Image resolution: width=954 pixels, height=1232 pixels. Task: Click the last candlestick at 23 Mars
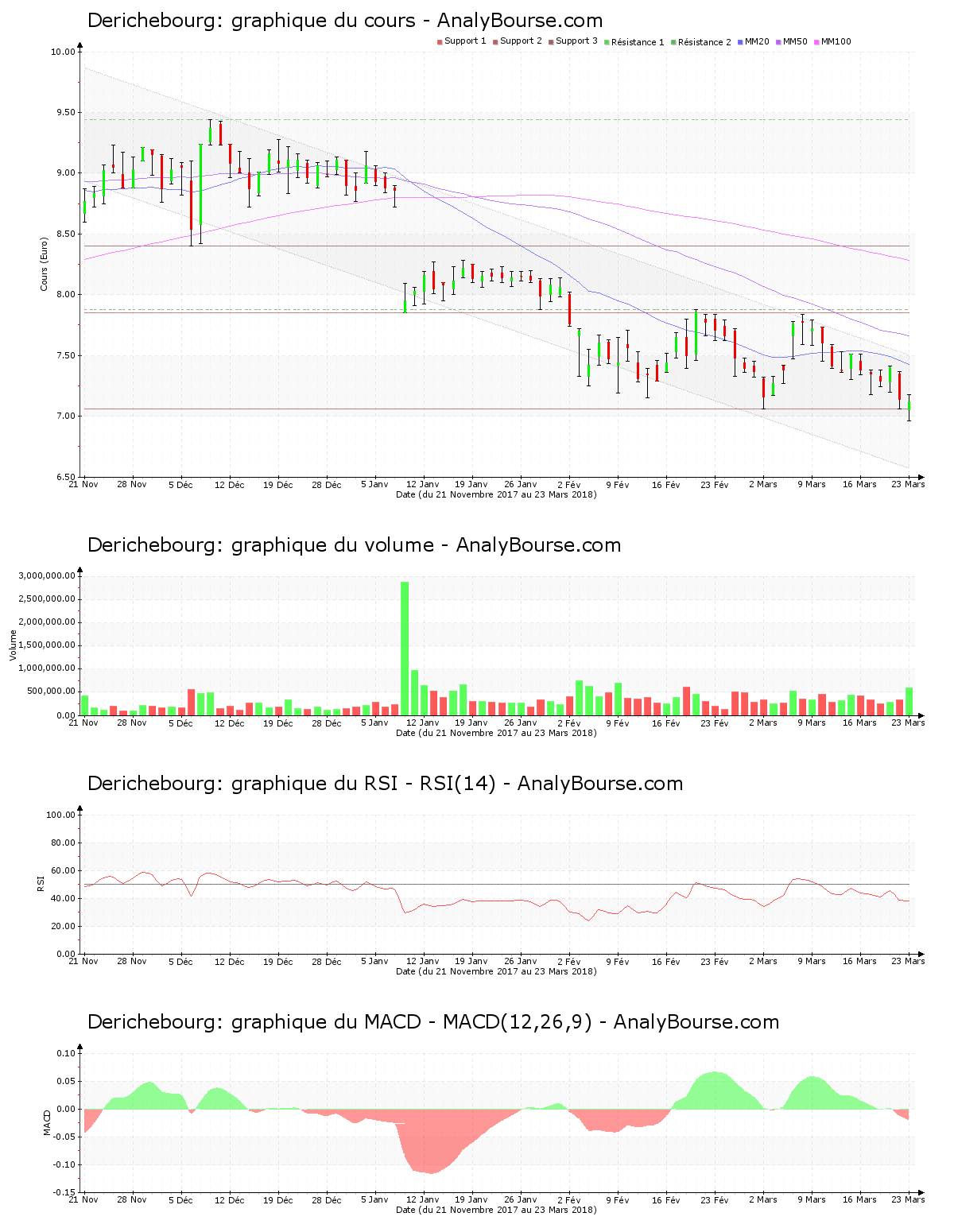[x=909, y=407]
